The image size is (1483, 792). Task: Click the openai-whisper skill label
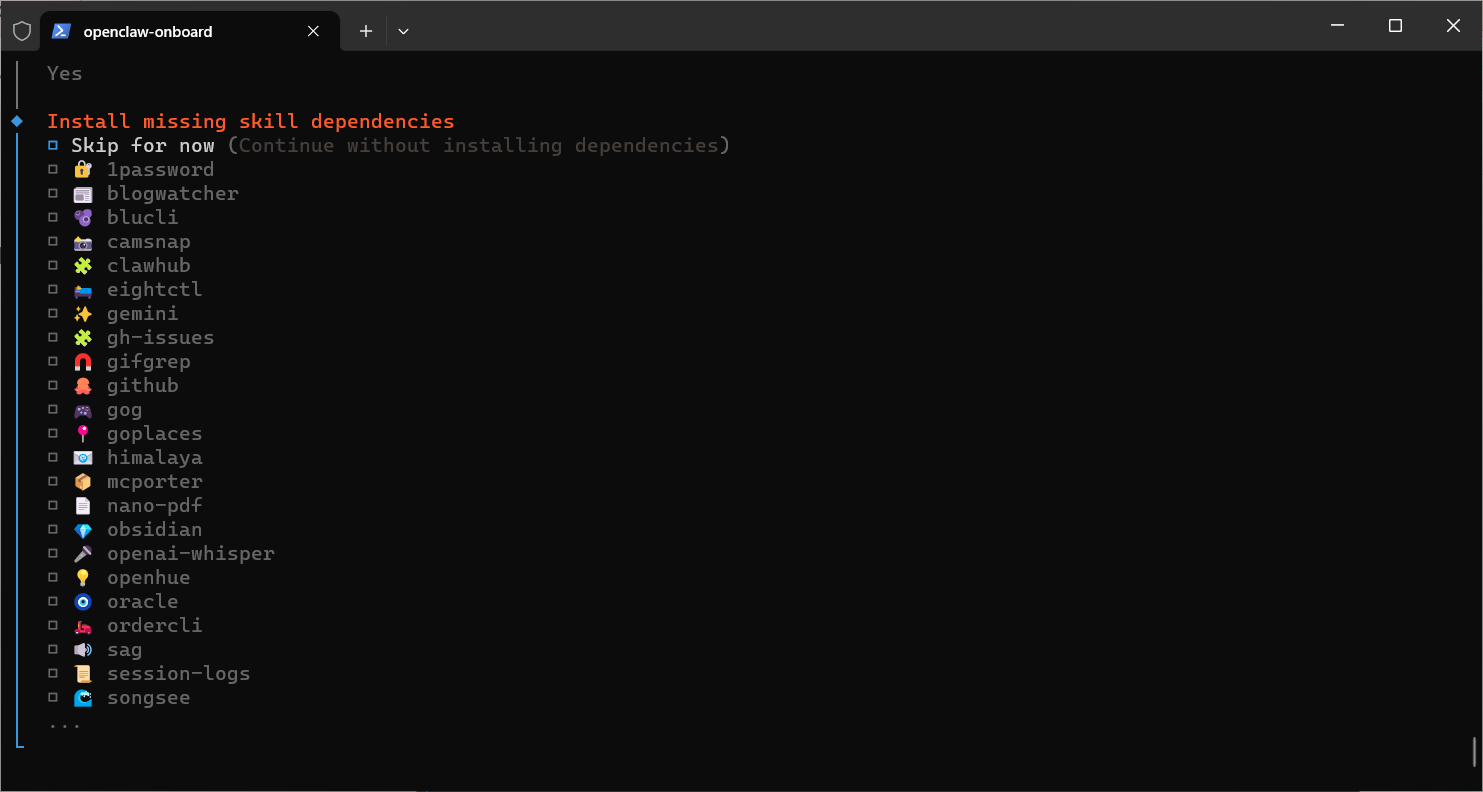[x=190, y=554]
